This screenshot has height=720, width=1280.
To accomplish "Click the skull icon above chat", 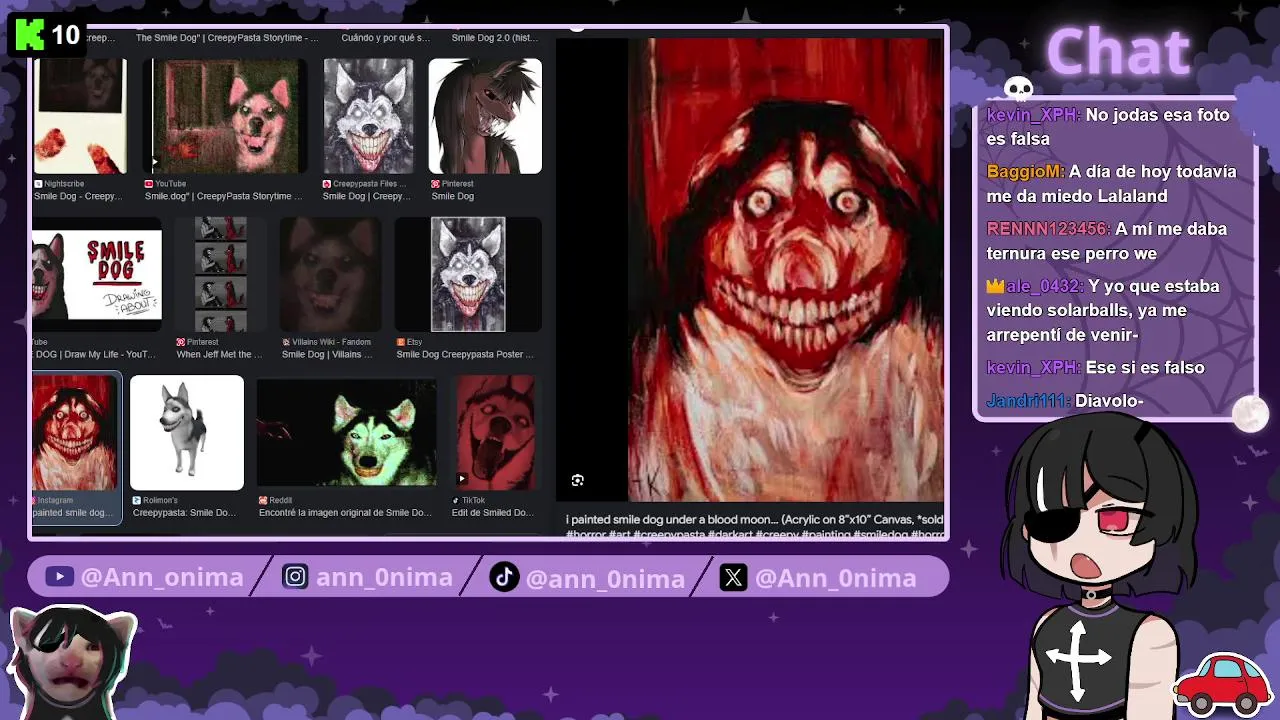I will (1018, 90).
